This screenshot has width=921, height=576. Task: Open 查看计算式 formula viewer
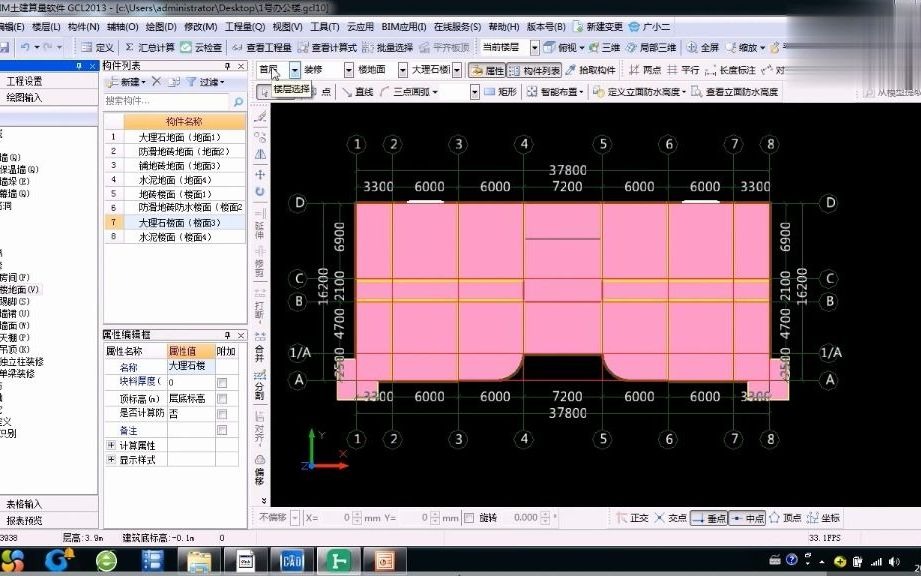click(327, 48)
